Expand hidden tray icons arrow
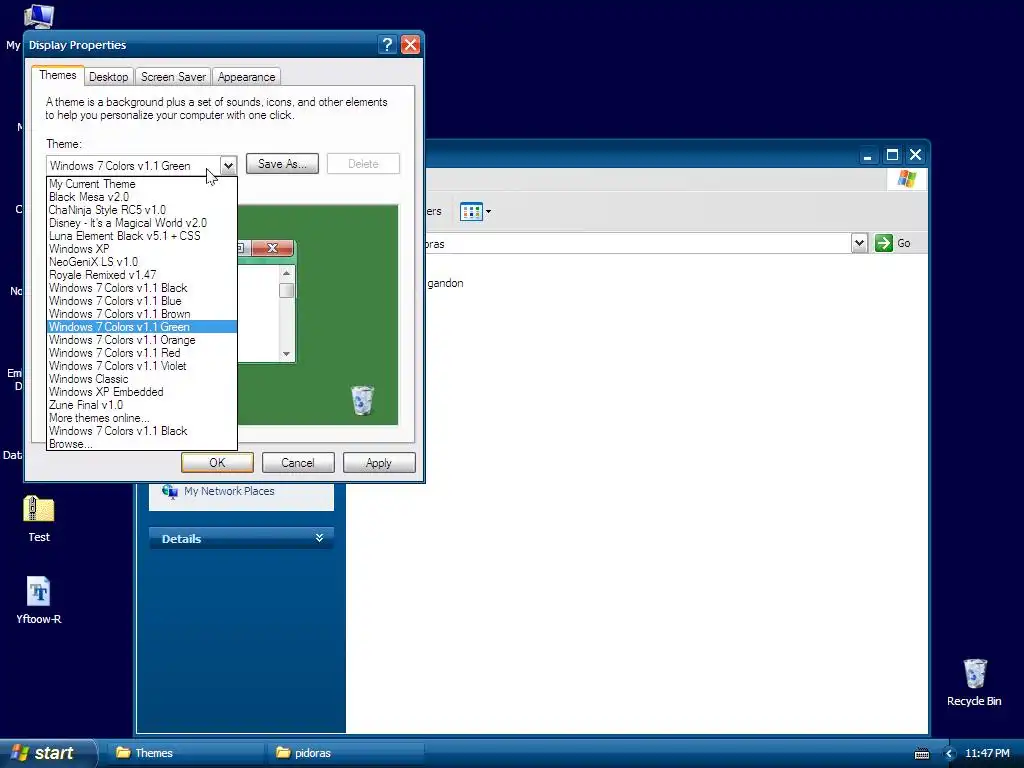Image resolution: width=1024 pixels, height=768 pixels. pyautogui.click(x=950, y=754)
